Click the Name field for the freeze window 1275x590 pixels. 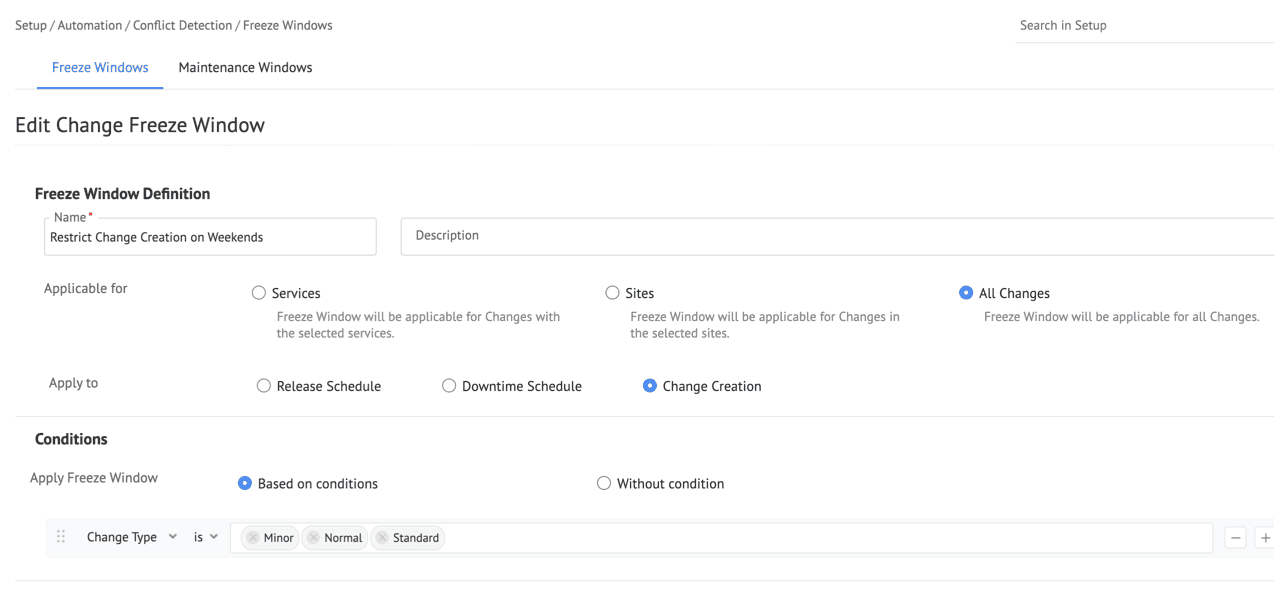(x=210, y=238)
